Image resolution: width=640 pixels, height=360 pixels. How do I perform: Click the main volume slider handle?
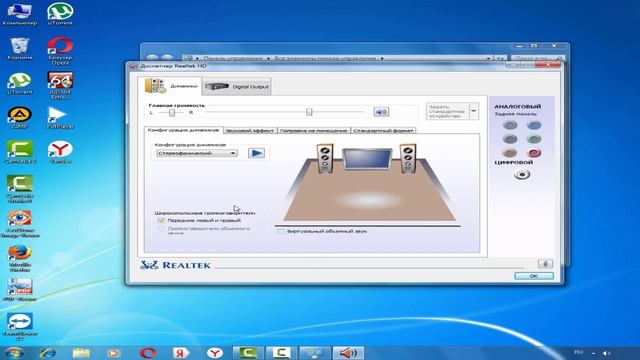[309, 112]
